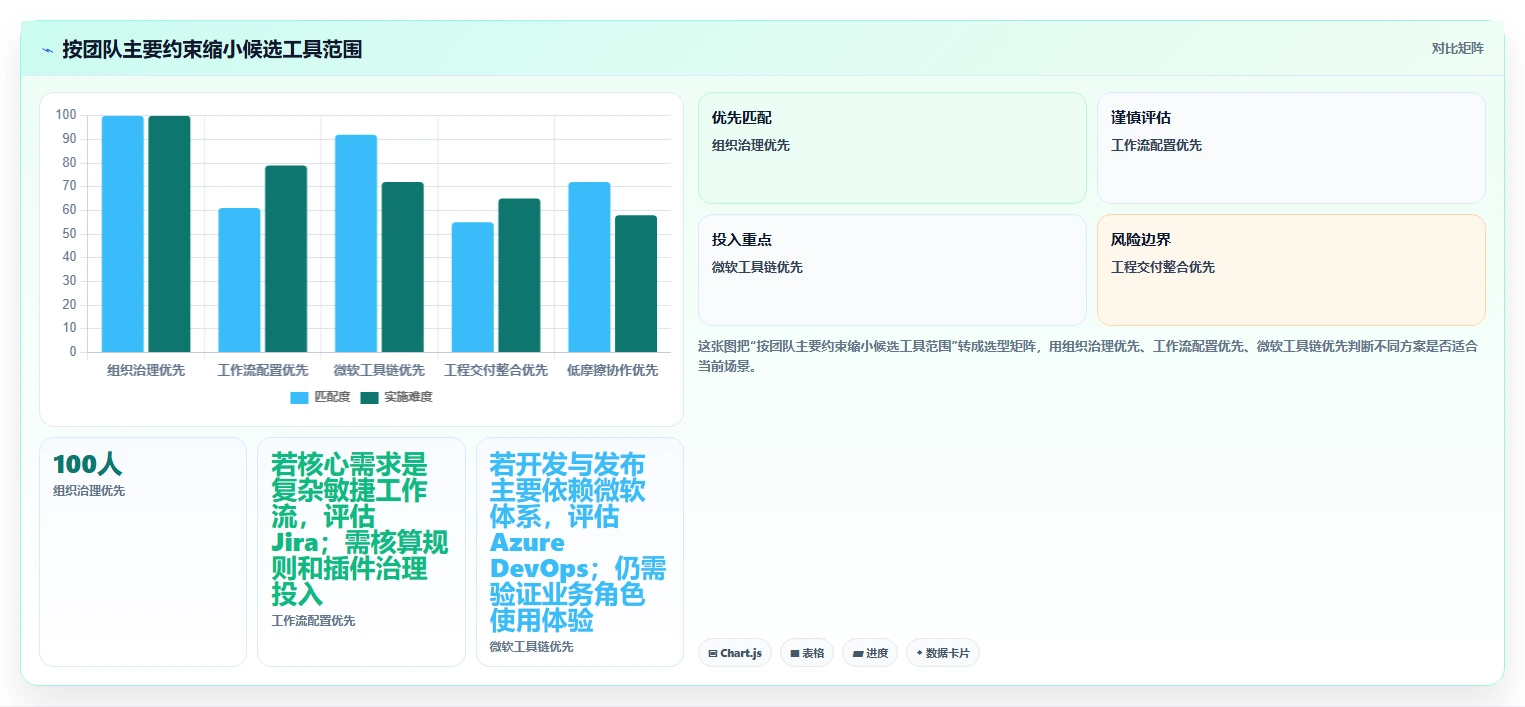Select the 表格 tag chip
This screenshot has width=1525, height=707.
click(806, 653)
